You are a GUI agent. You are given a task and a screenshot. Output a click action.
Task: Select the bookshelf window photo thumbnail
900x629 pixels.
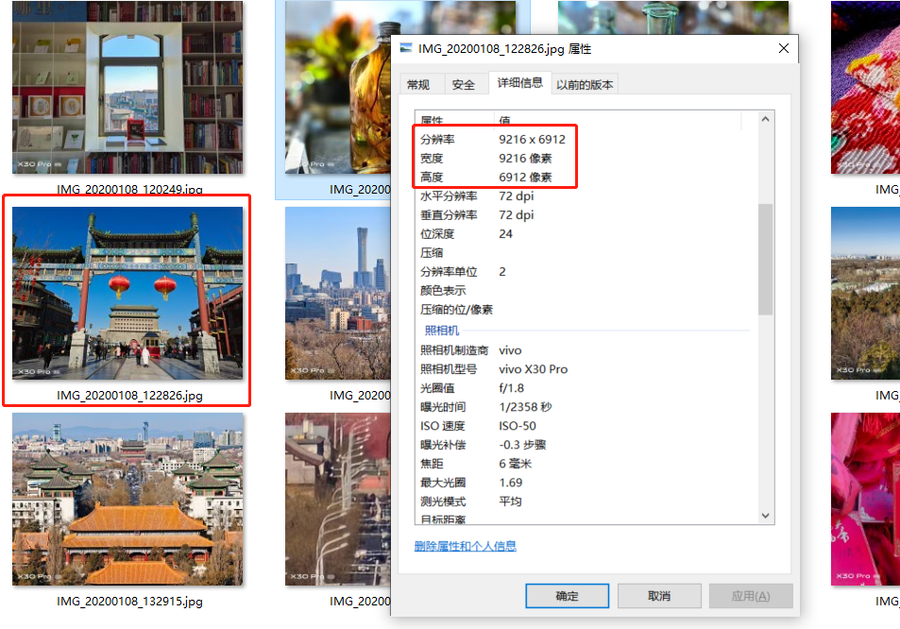click(x=127, y=88)
